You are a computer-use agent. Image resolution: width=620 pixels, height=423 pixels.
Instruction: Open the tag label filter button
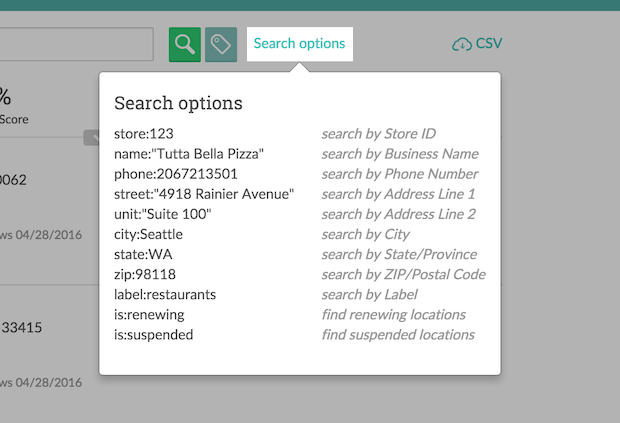click(x=221, y=44)
